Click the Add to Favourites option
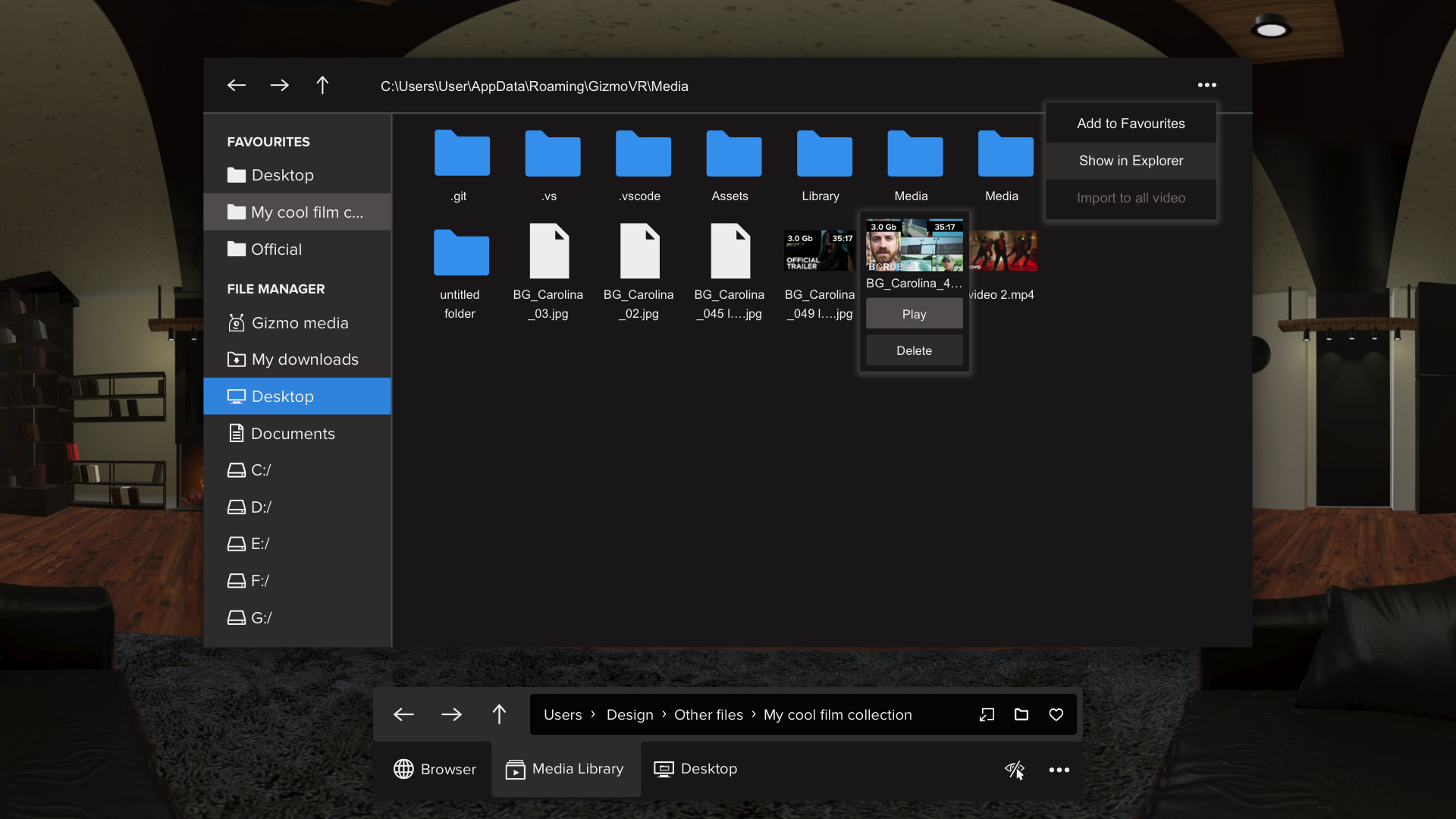1456x819 pixels. pyautogui.click(x=1130, y=123)
